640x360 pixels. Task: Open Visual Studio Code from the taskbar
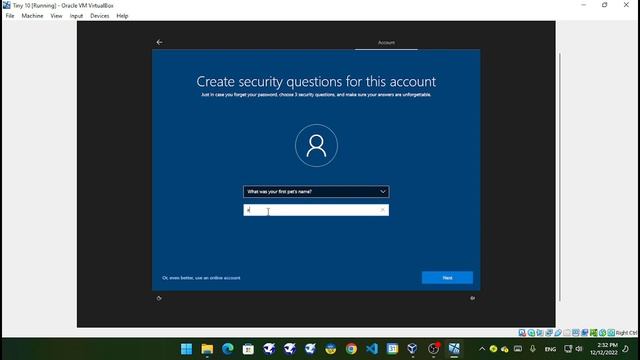pyautogui.click(x=372, y=349)
